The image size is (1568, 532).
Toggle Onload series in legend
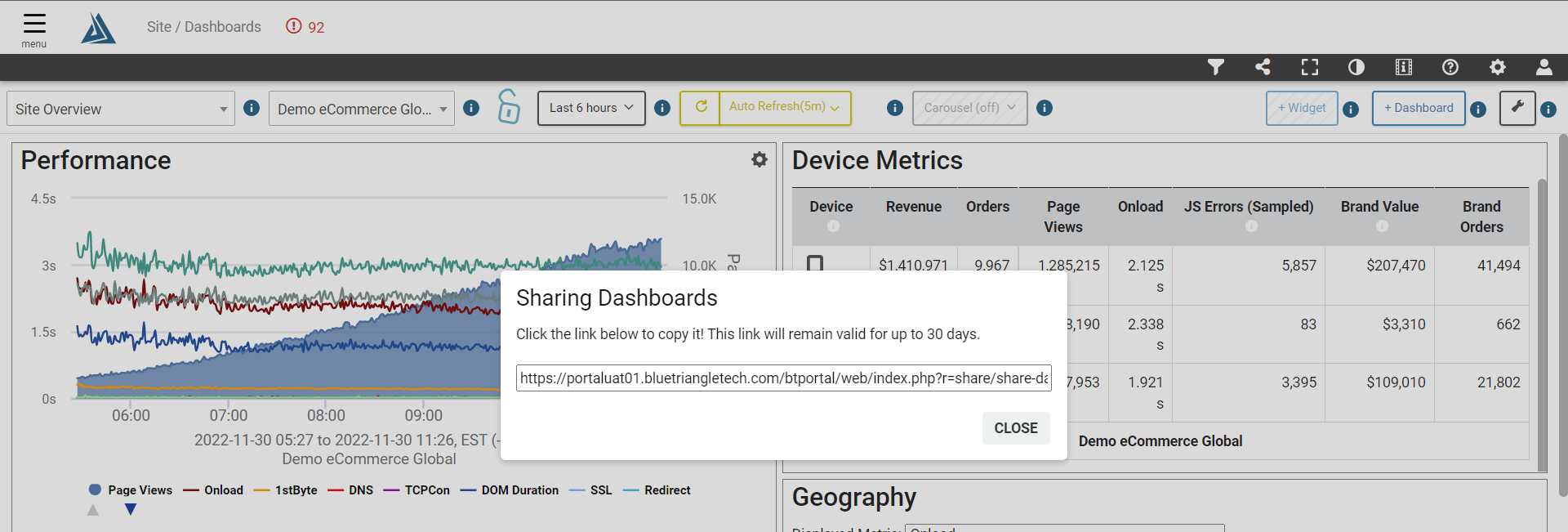pyautogui.click(x=214, y=490)
